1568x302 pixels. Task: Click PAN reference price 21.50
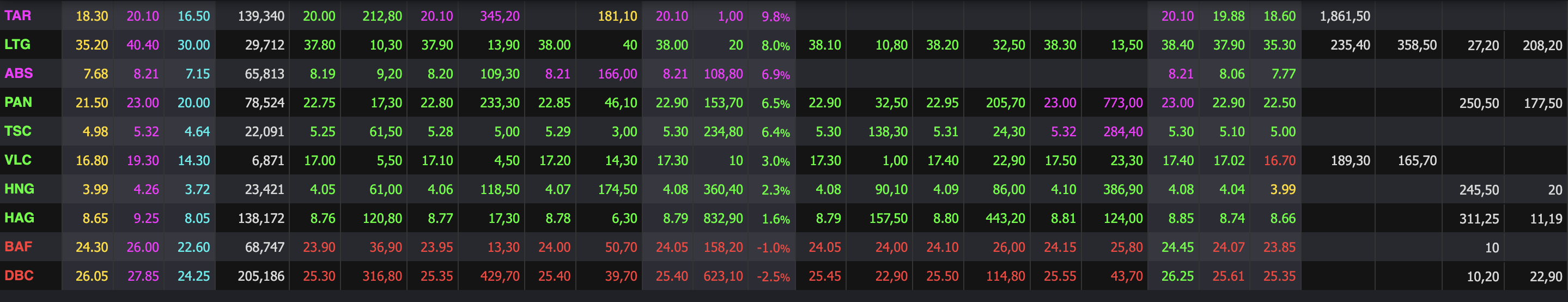click(x=92, y=103)
